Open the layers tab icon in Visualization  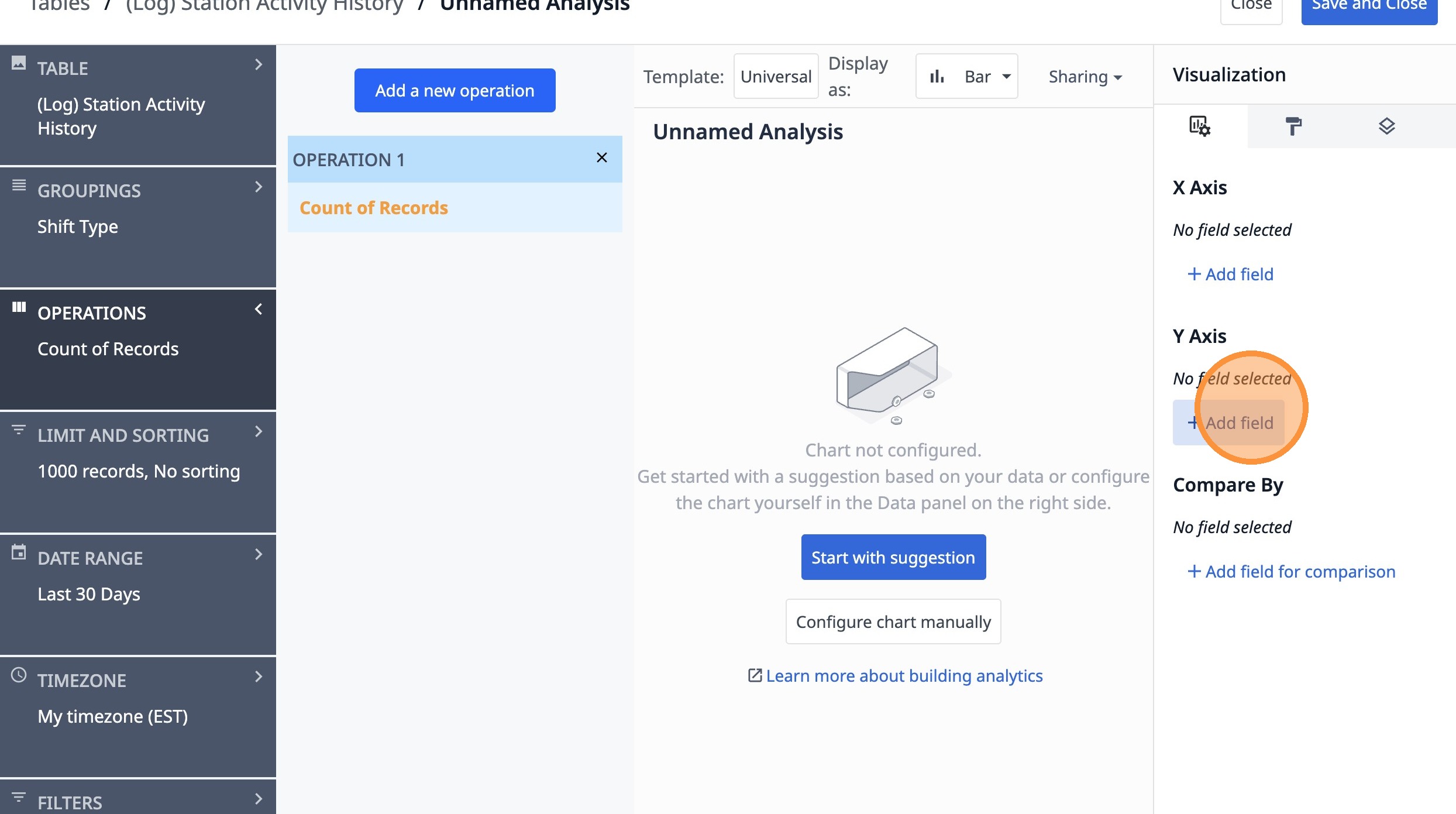(1386, 126)
